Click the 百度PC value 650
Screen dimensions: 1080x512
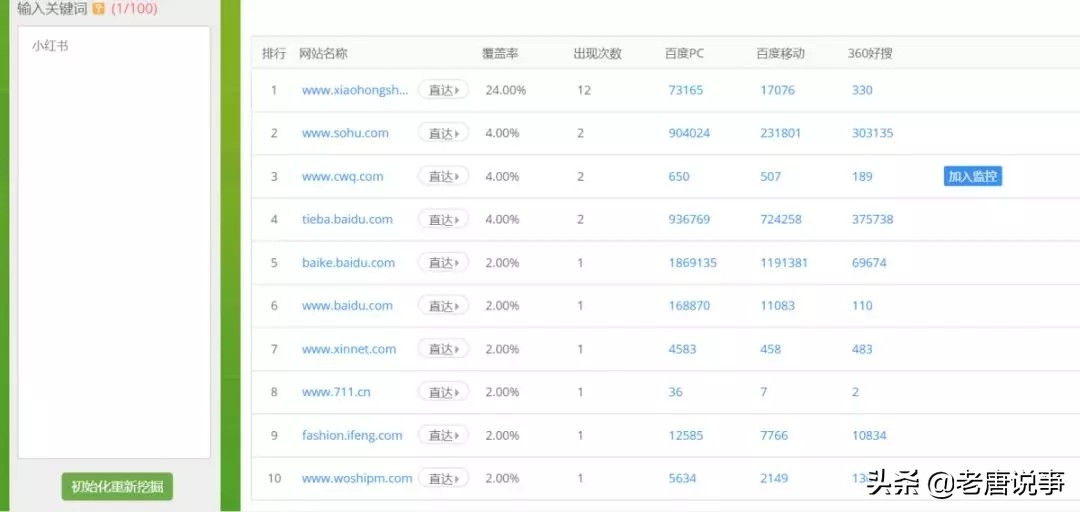[678, 176]
